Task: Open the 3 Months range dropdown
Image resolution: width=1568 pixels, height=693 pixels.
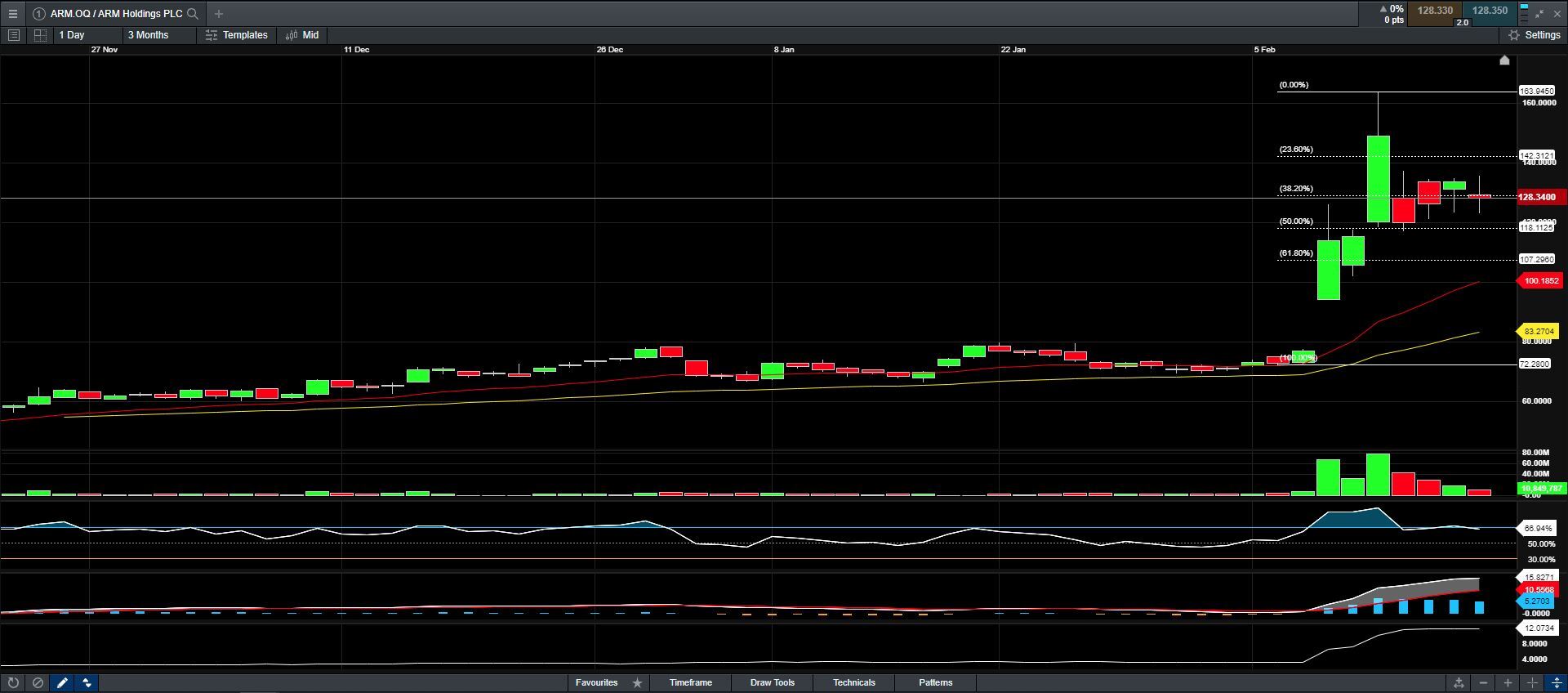Action: click(159, 35)
